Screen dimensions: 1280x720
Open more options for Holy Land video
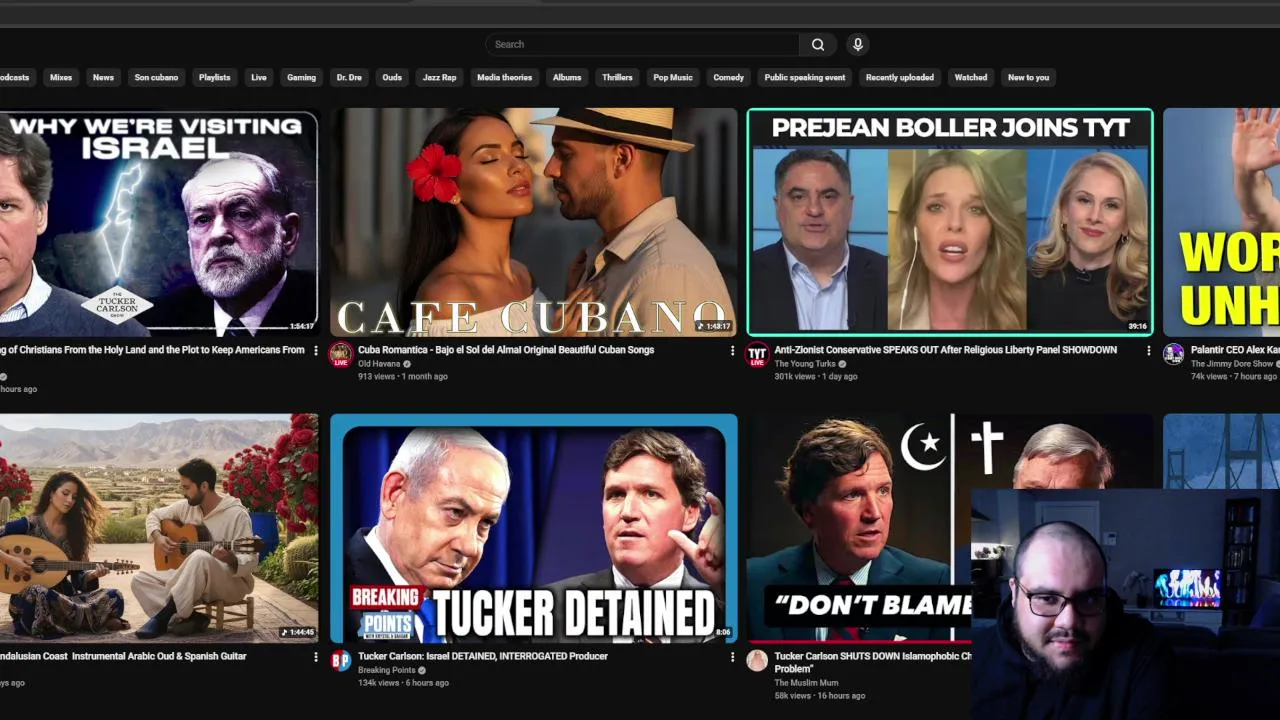point(316,351)
